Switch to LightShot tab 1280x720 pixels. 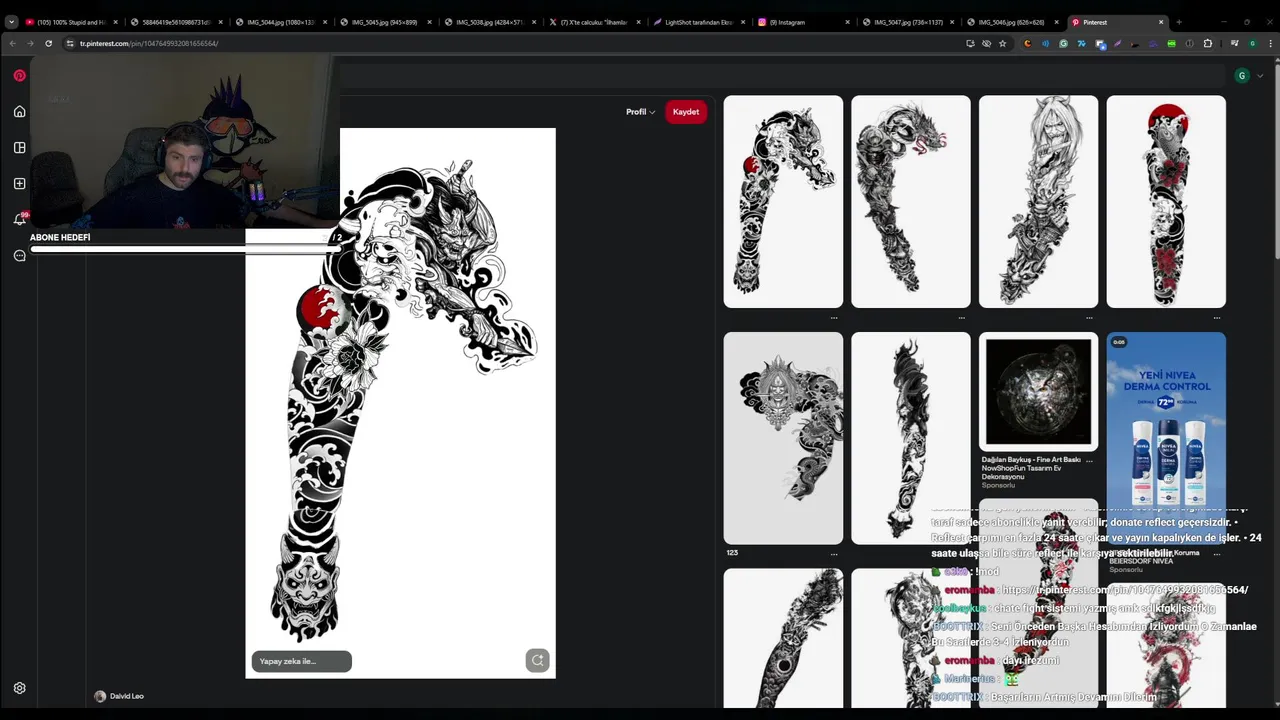pyautogui.click(x=699, y=22)
